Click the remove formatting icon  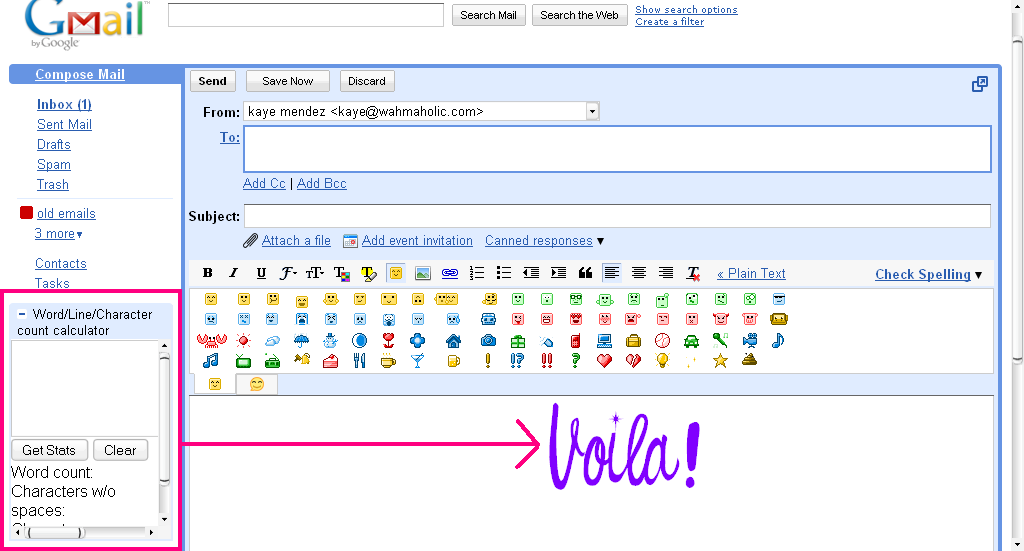click(x=694, y=273)
